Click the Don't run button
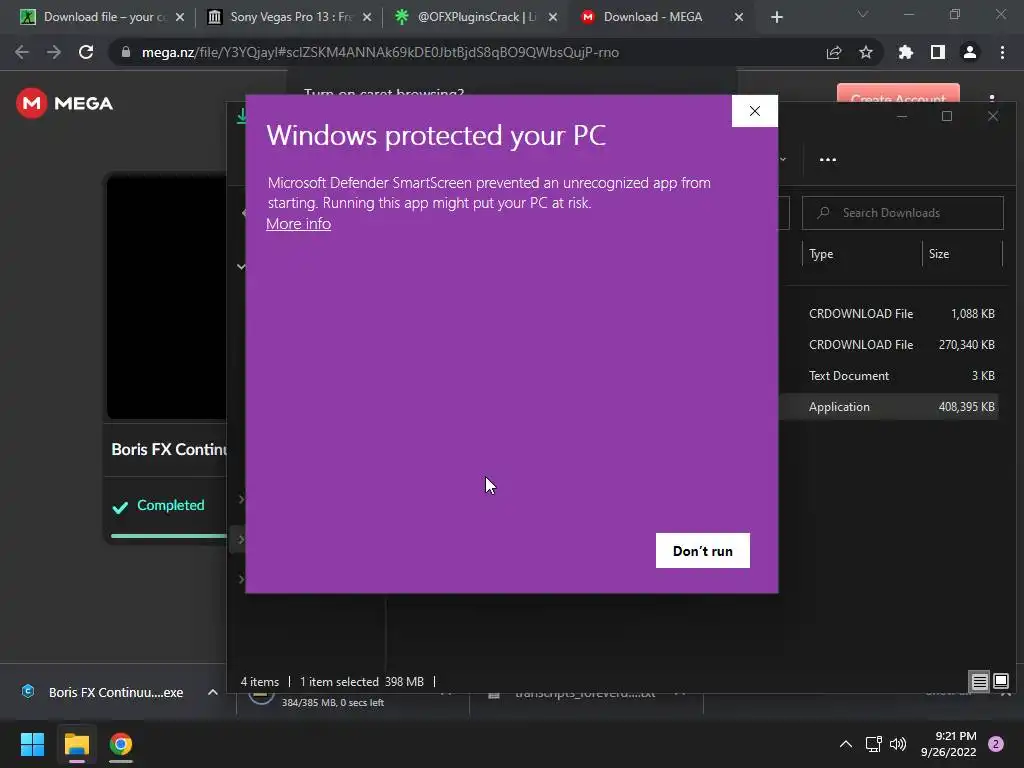This screenshot has width=1024, height=768. [703, 551]
